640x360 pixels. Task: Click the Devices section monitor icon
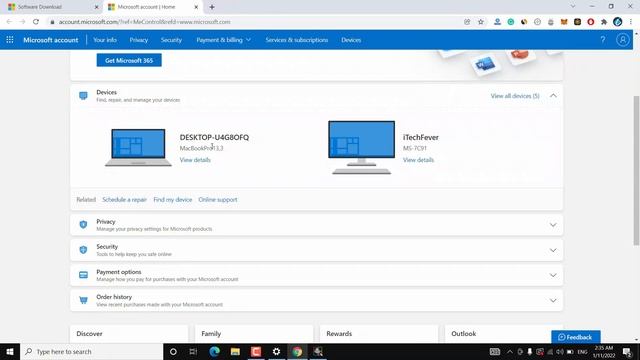click(83, 96)
